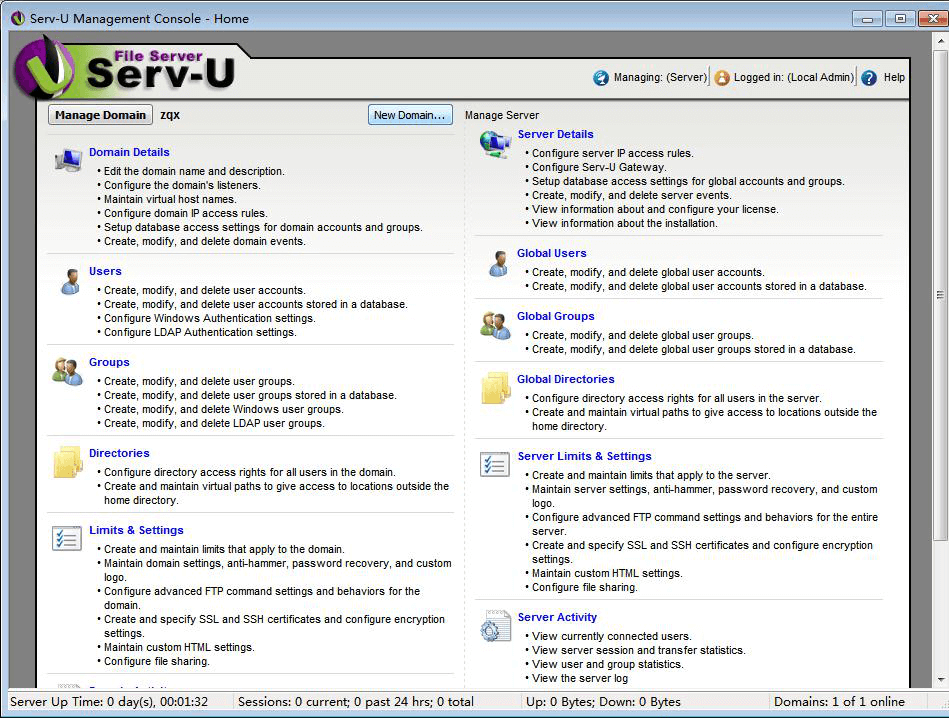Click Managing: (Server) text
This screenshot has height=718, width=949.
[x=660, y=77]
